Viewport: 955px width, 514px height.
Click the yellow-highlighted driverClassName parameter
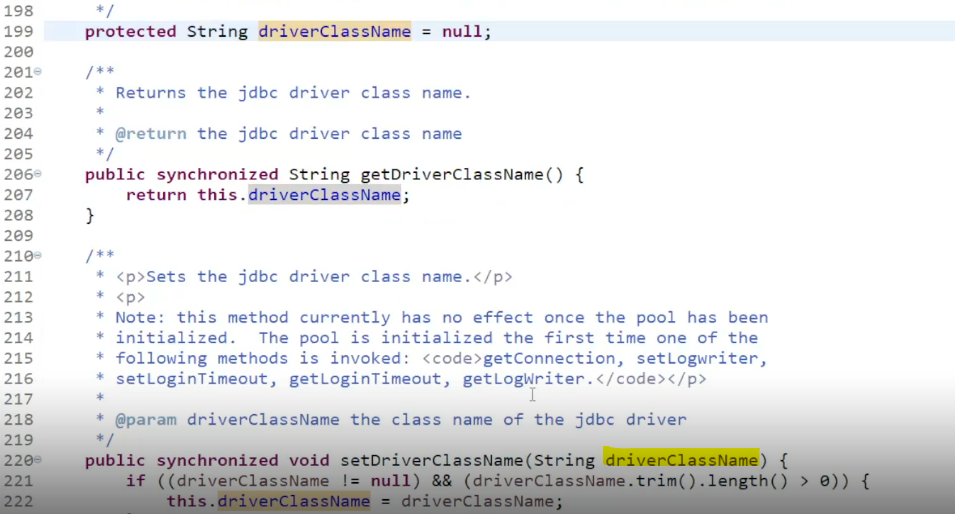[x=682, y=460]
